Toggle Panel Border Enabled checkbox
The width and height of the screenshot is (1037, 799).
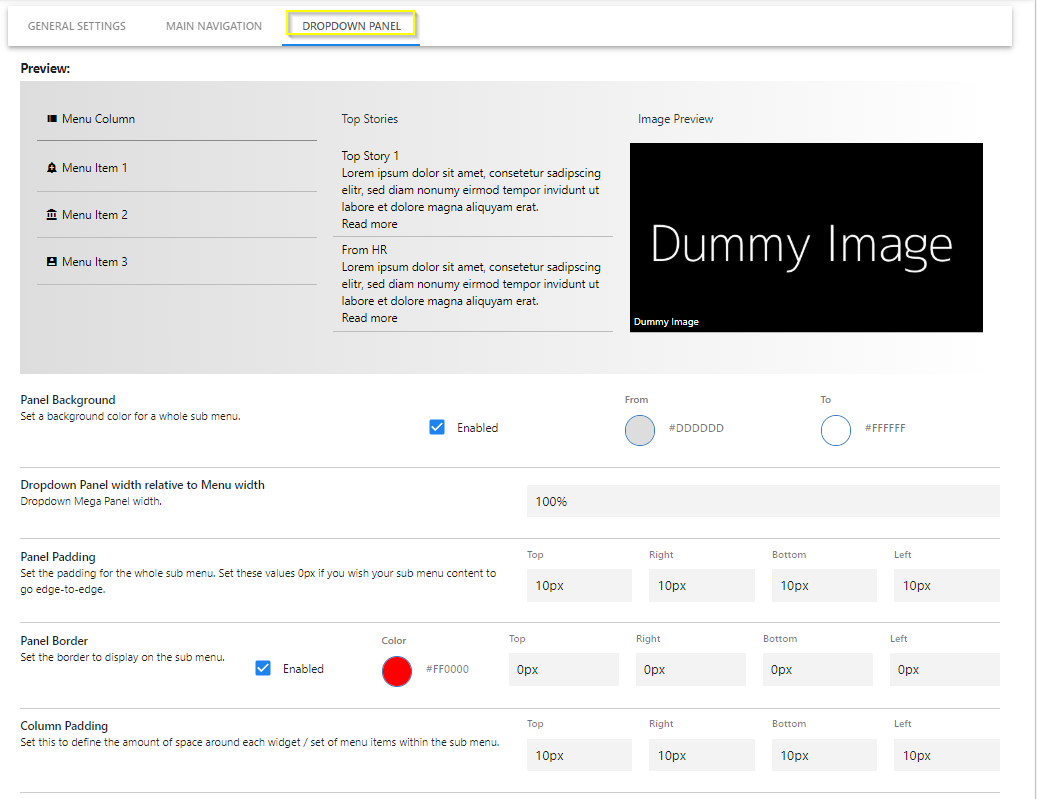point(263,668)
